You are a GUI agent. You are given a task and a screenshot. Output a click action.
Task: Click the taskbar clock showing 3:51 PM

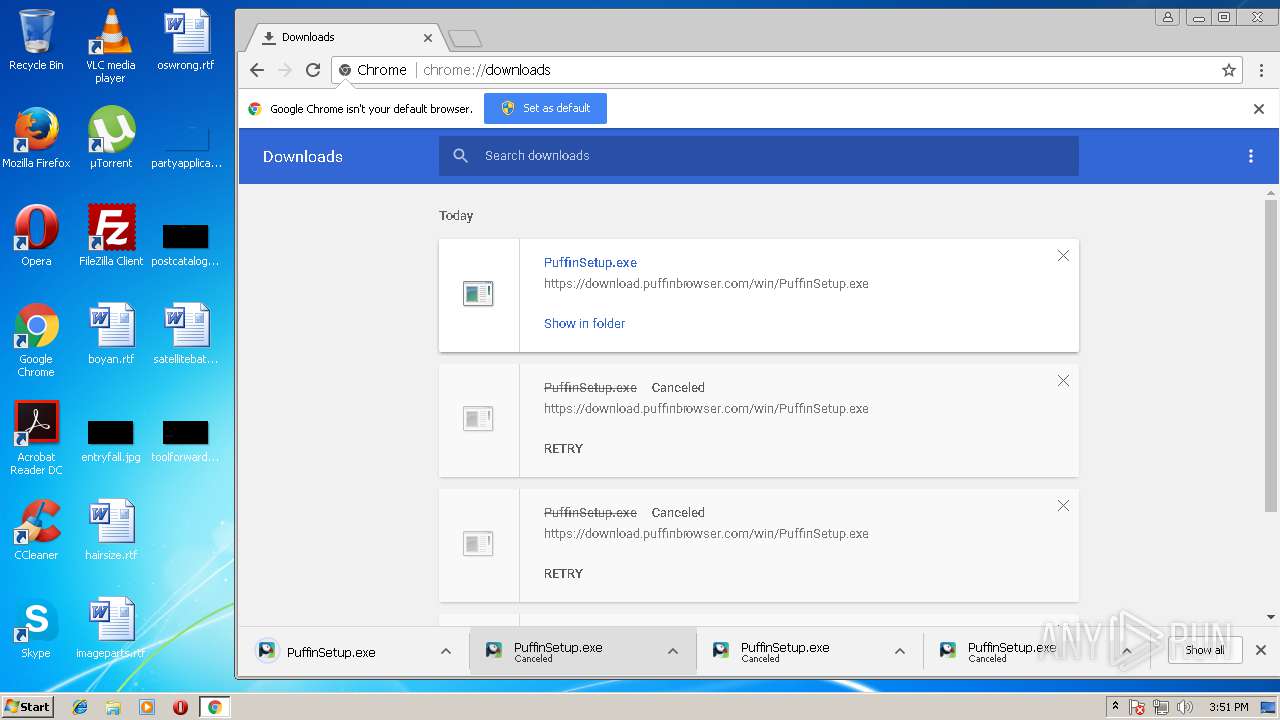tap(1228, 707)
